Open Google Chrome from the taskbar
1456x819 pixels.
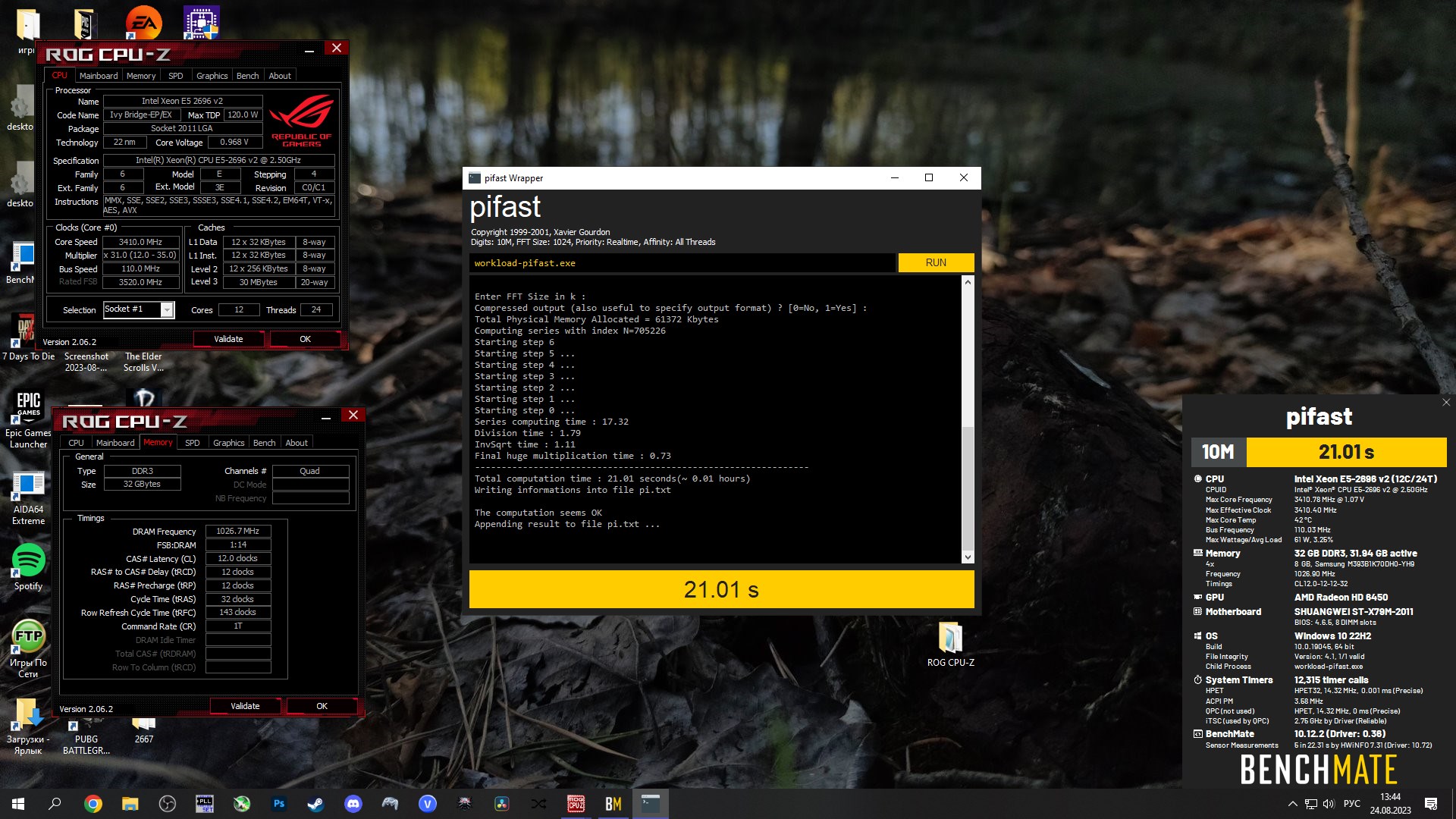pos(93,804)
